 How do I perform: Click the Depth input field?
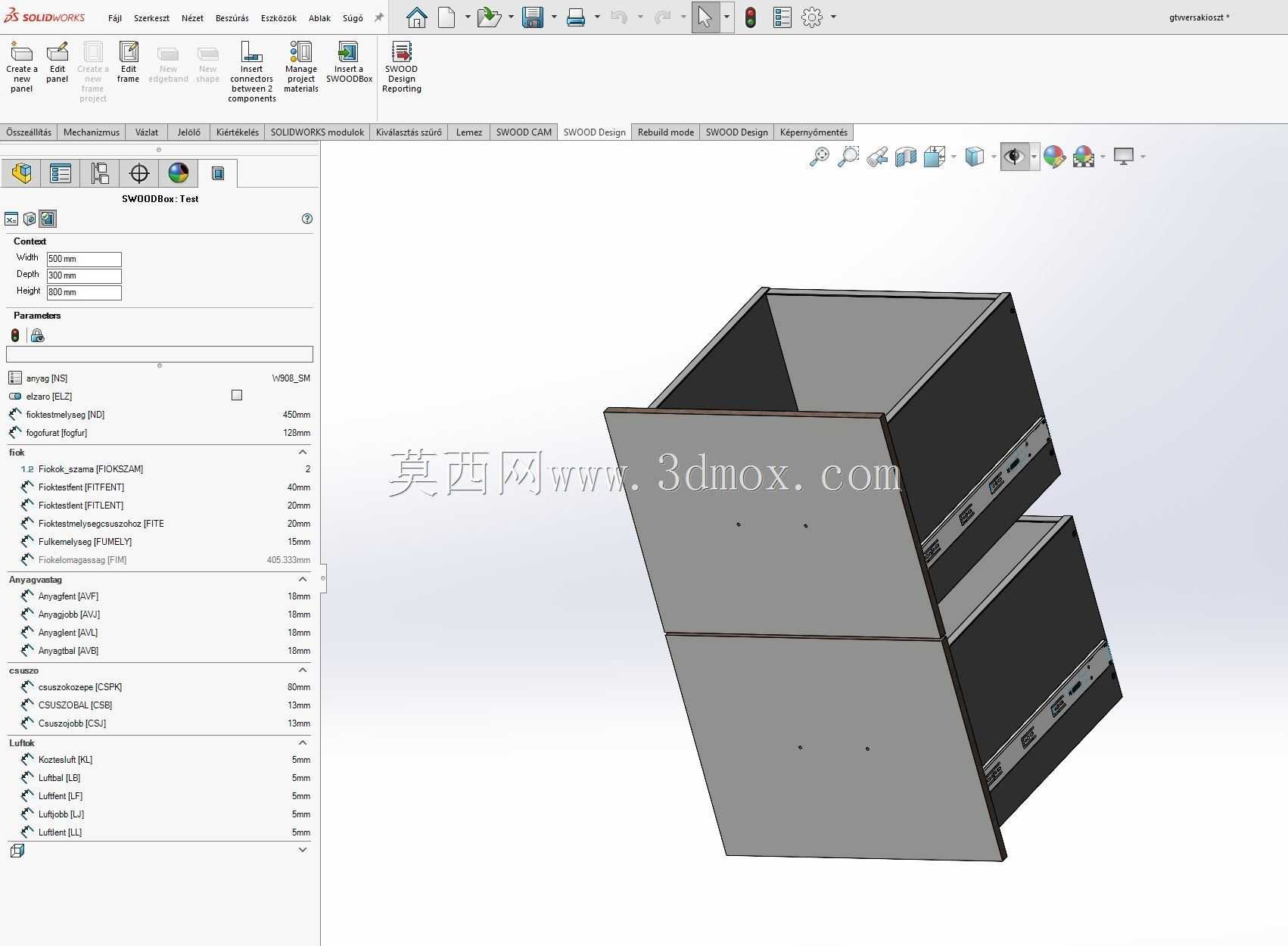[84, 275]
